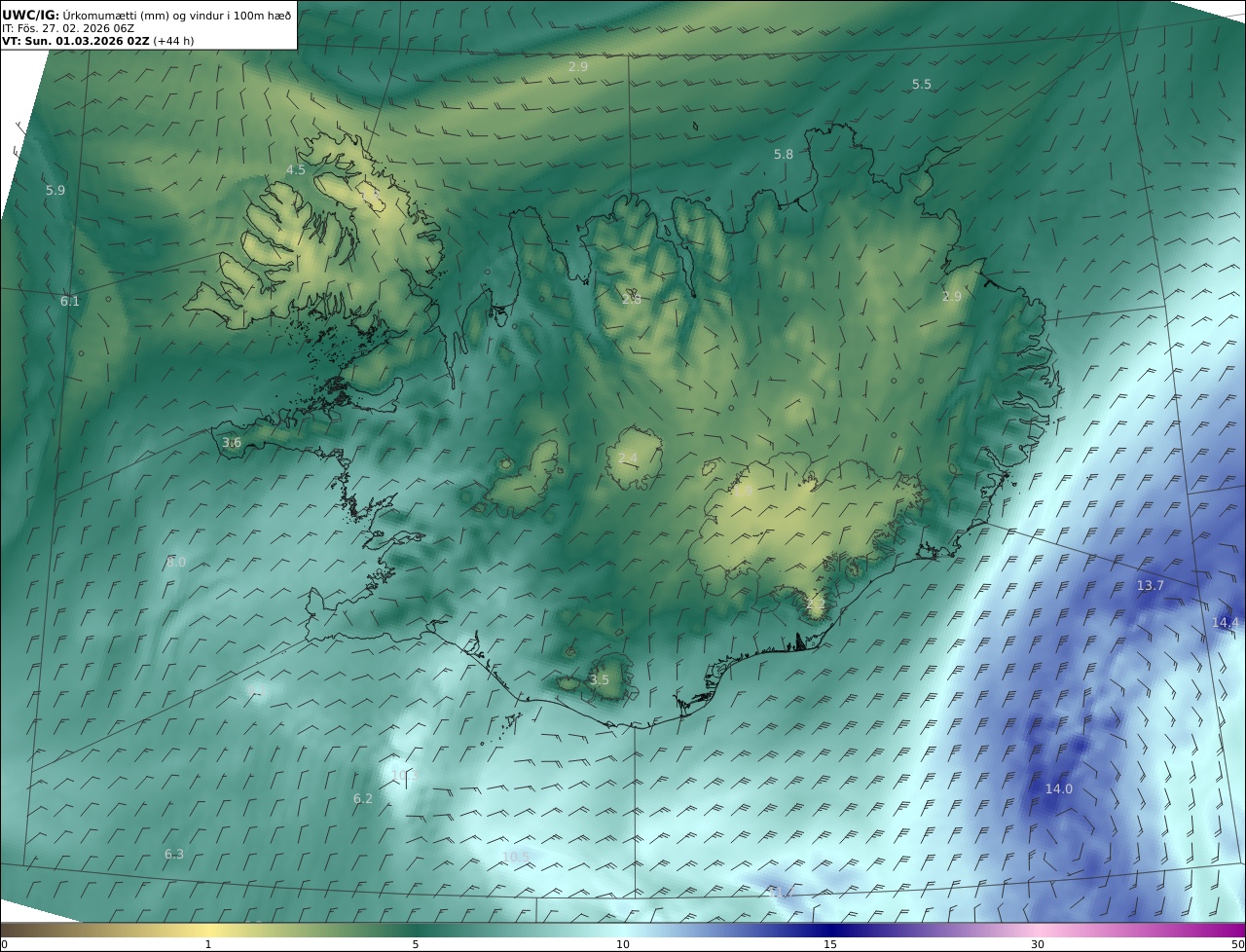
Task: Click the 4.5 value label over the Westfjords
Action: [x=295, y=170]
